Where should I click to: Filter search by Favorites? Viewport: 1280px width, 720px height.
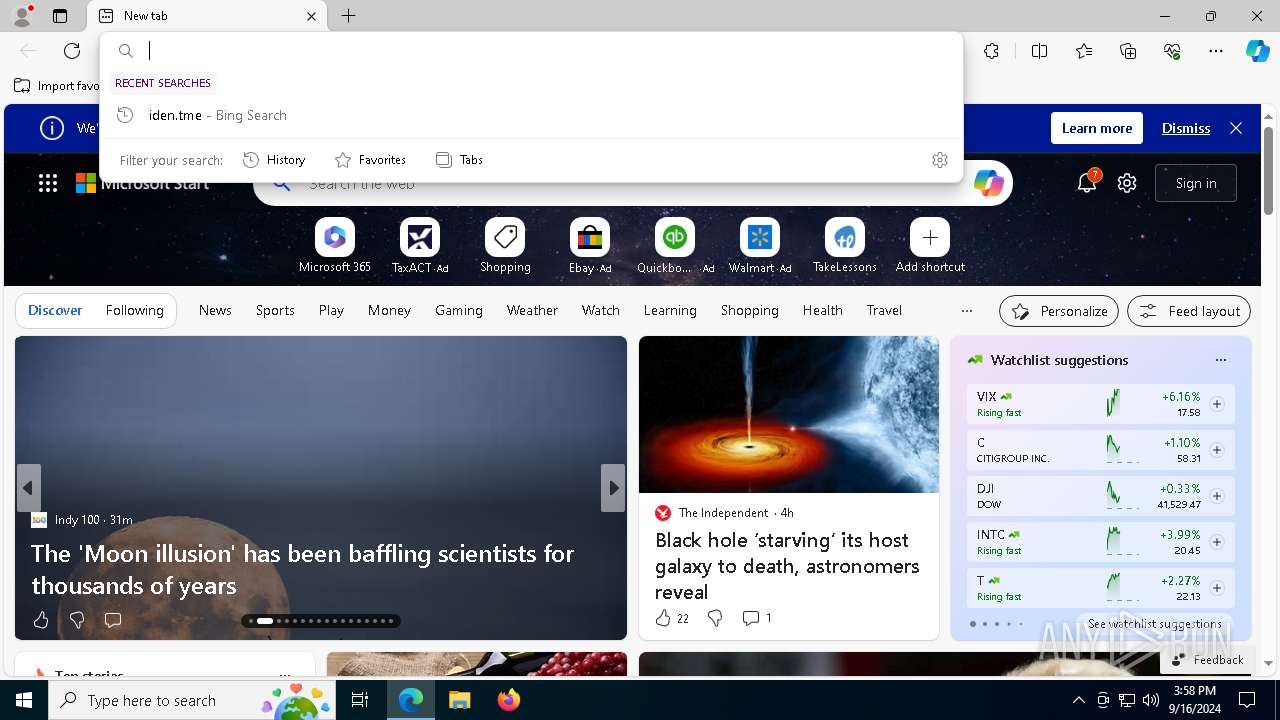click(x=370, y=160)
